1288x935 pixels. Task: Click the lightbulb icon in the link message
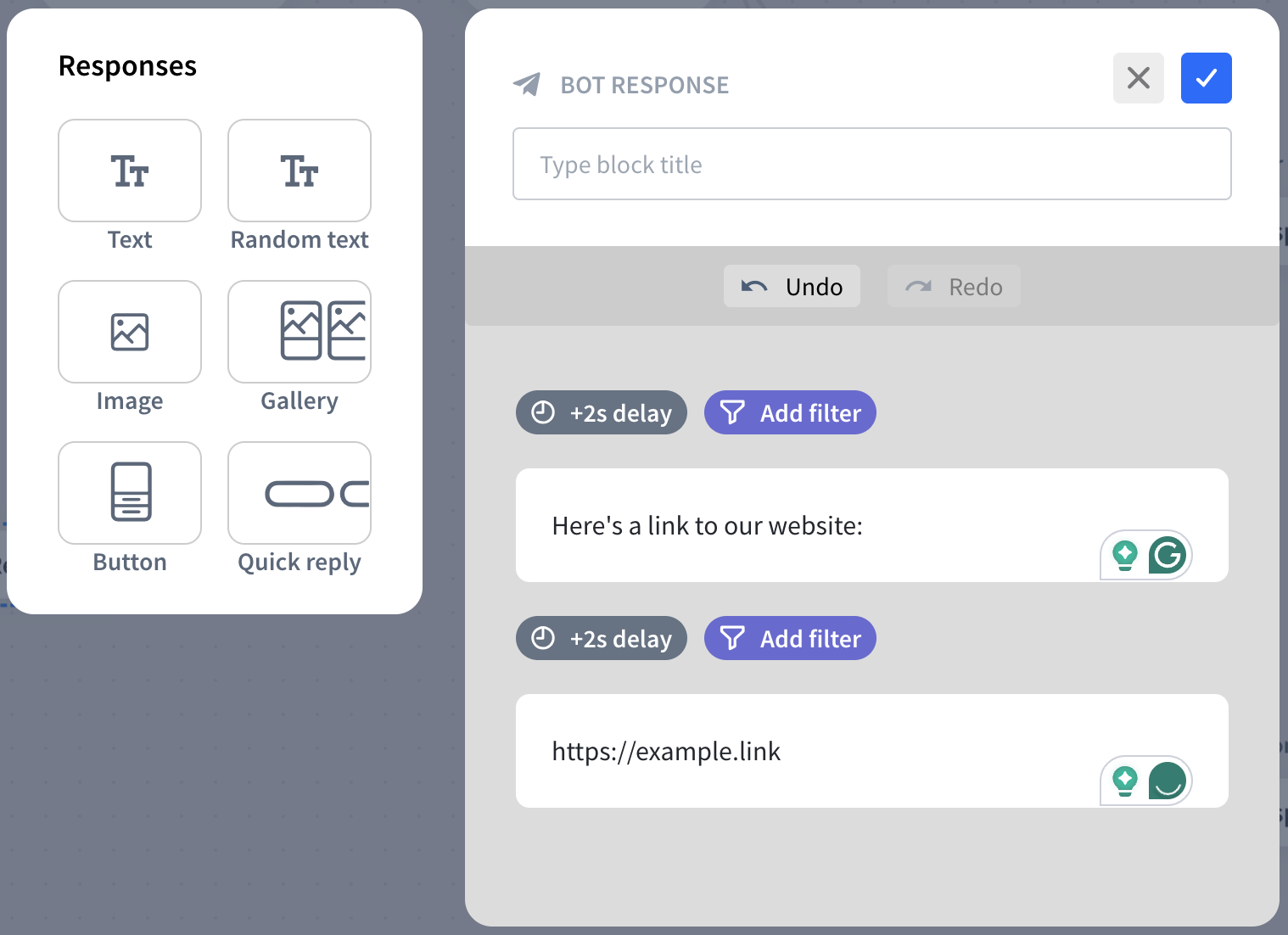tap(1125, 781)
